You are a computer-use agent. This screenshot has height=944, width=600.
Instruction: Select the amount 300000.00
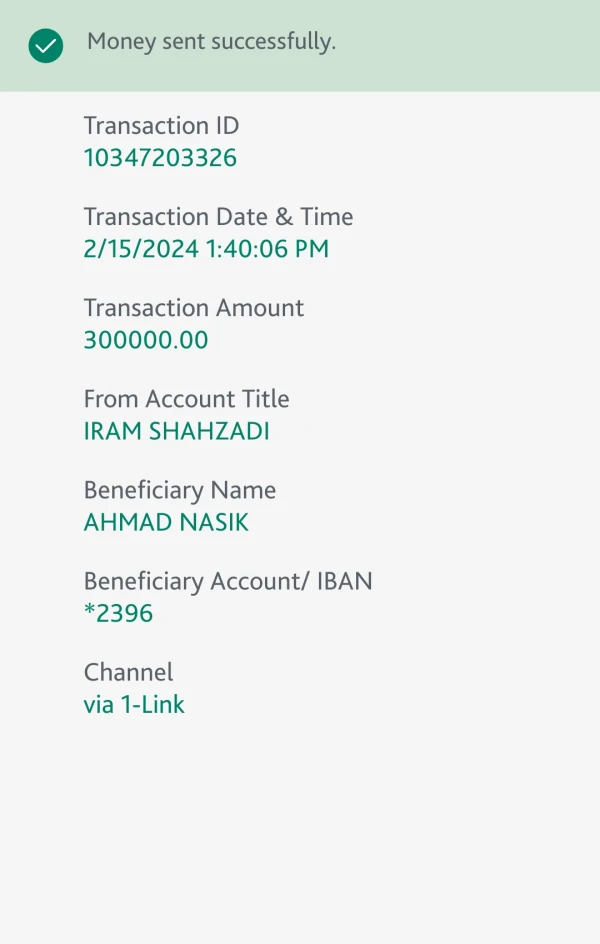pyautogui.click(x=146, y=340)
